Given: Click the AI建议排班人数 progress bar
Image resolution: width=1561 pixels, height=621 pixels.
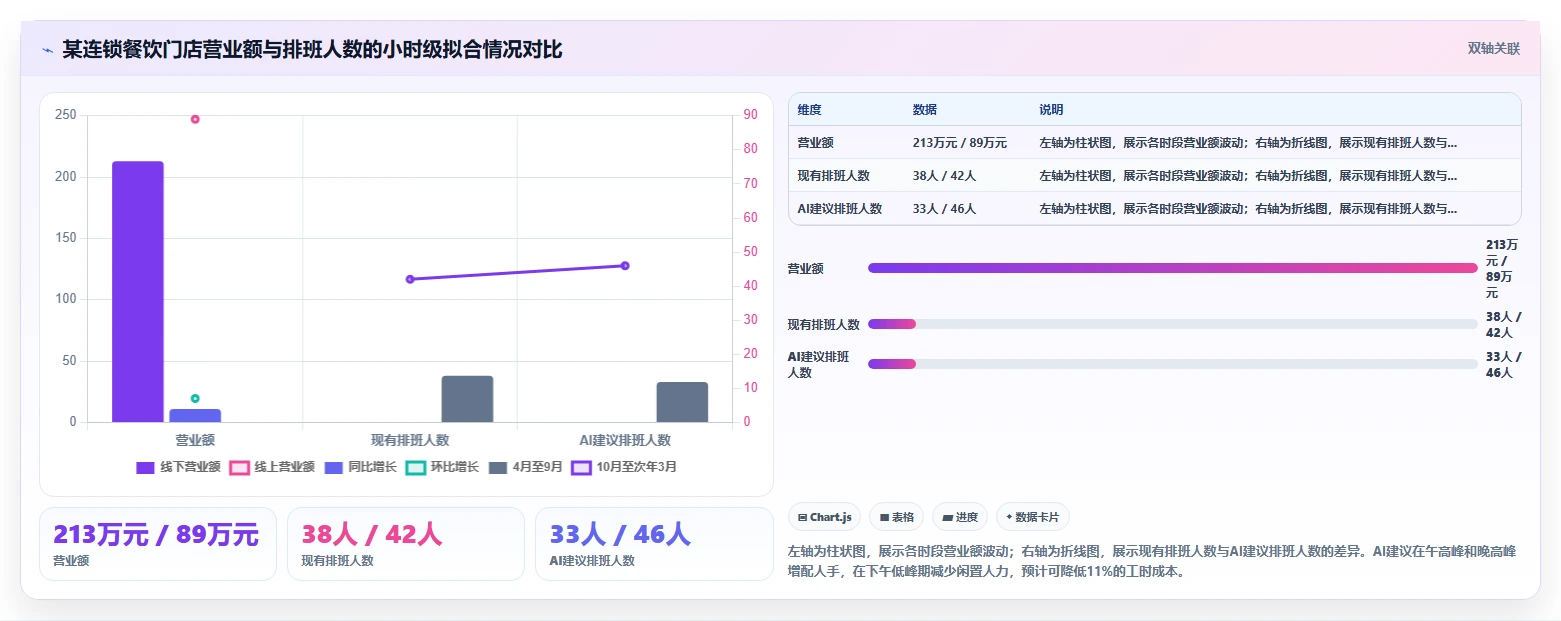Looking at the screenshot, I should (x=1172, y=364).
